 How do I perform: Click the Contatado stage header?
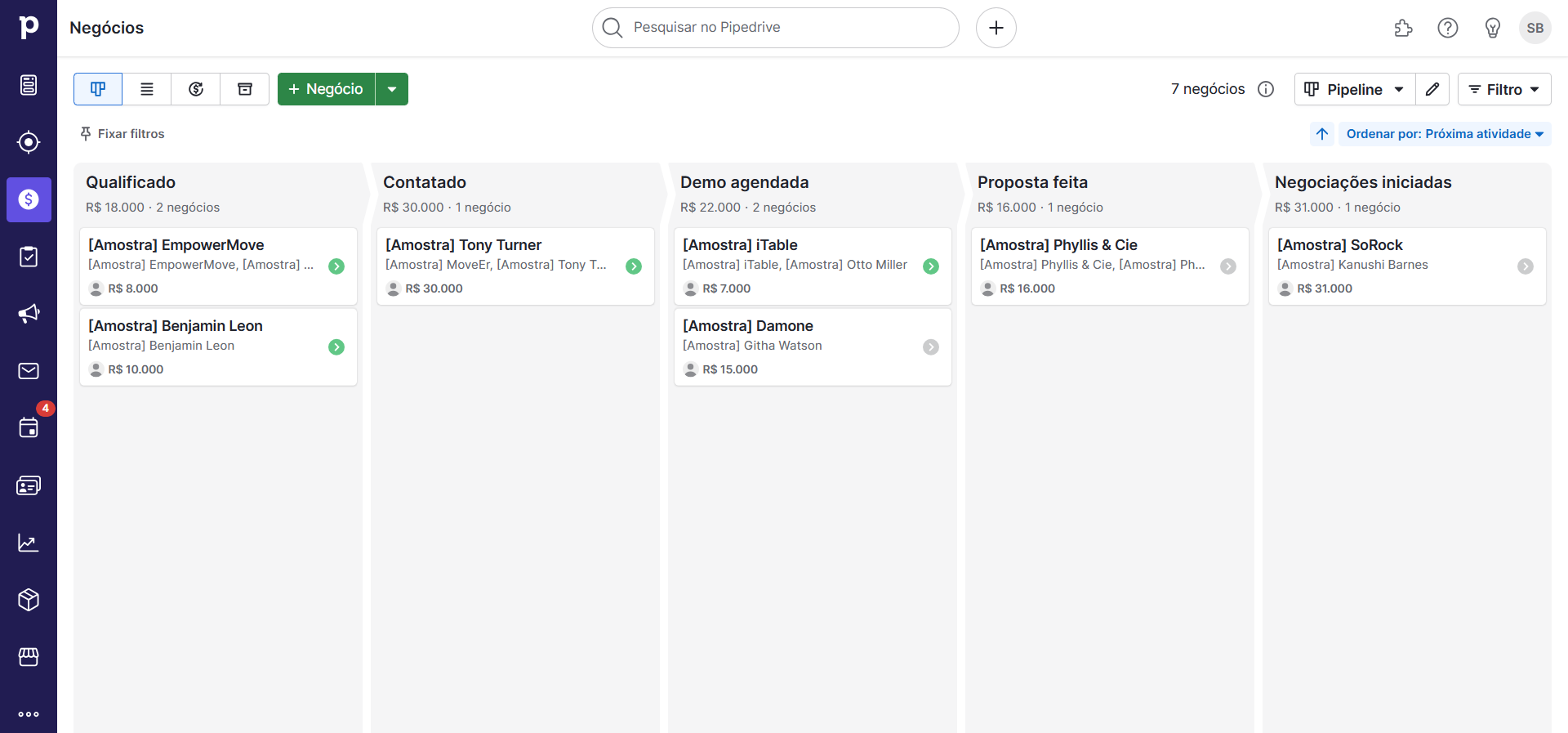click(425, 182)
